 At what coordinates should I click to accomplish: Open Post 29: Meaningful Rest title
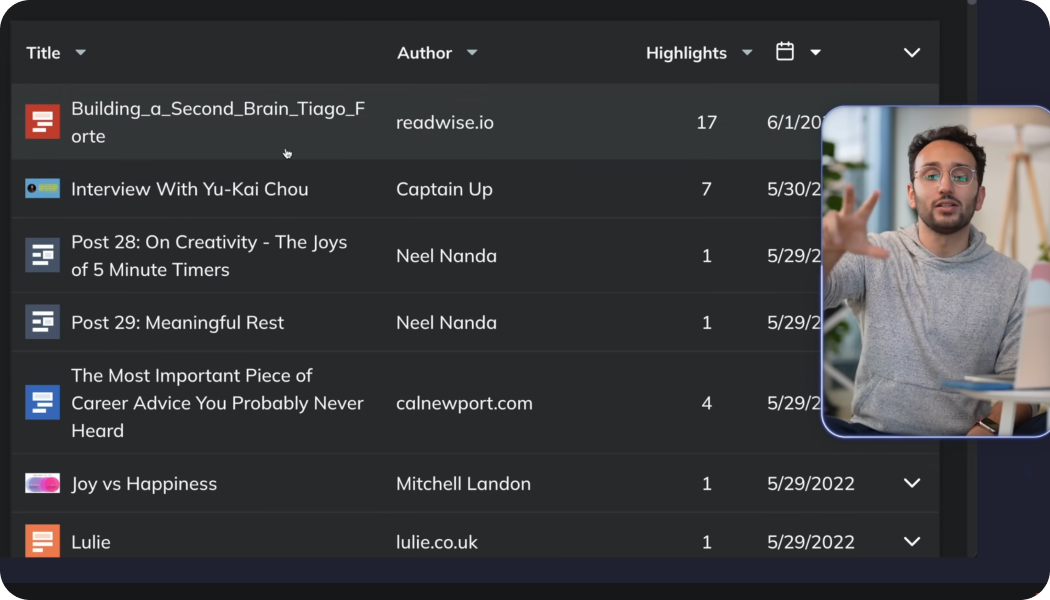pyautogui.click(x=177, y=322)
